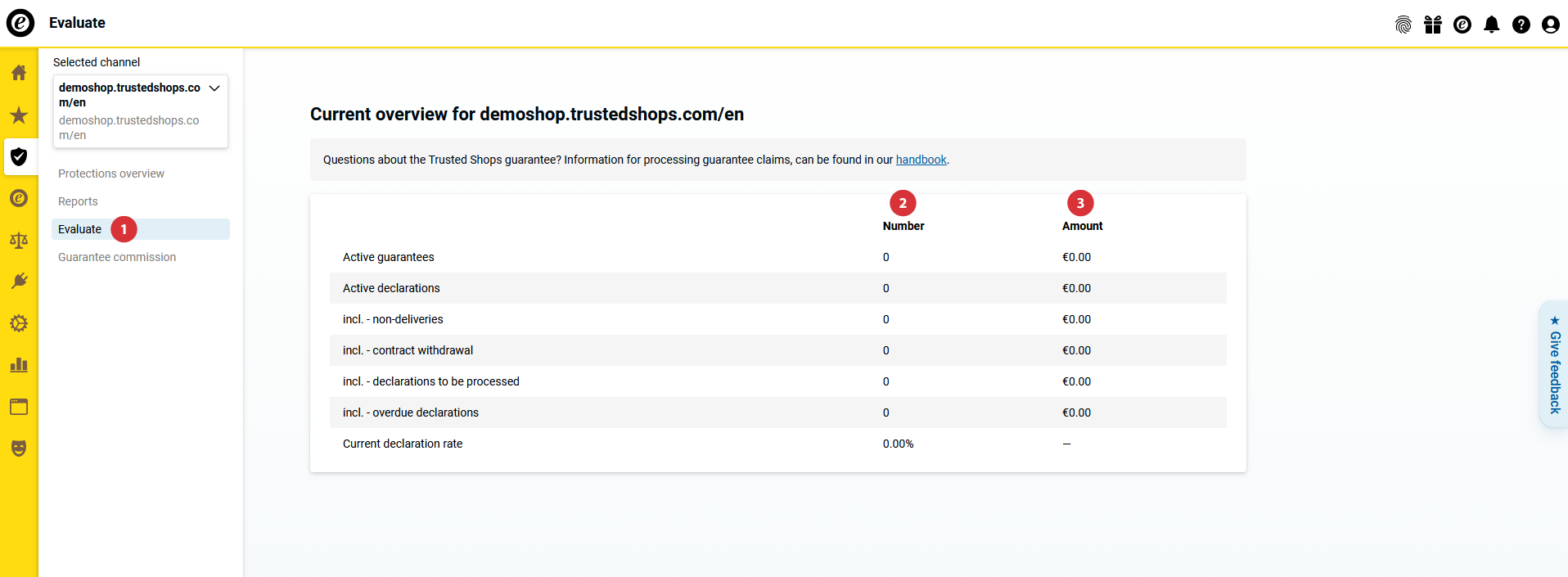Open the Give feedback side tab
The height and width of the screenshot is (577, 1568).
1554,364
